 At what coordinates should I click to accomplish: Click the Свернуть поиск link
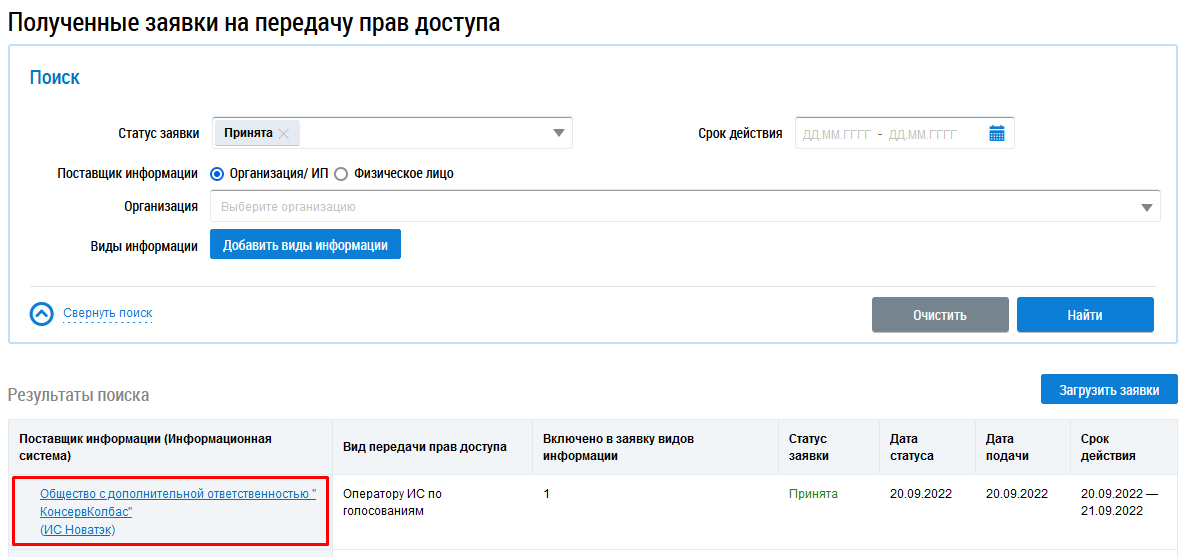(108, 313)
